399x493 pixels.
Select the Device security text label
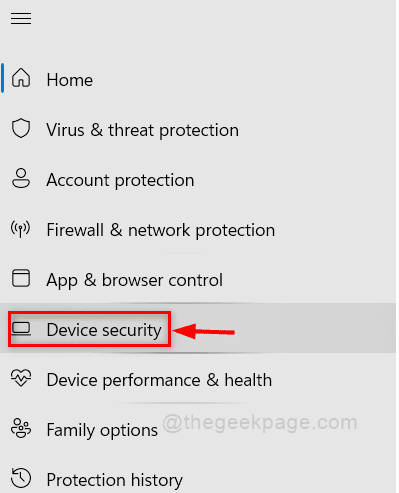point(104,330)
